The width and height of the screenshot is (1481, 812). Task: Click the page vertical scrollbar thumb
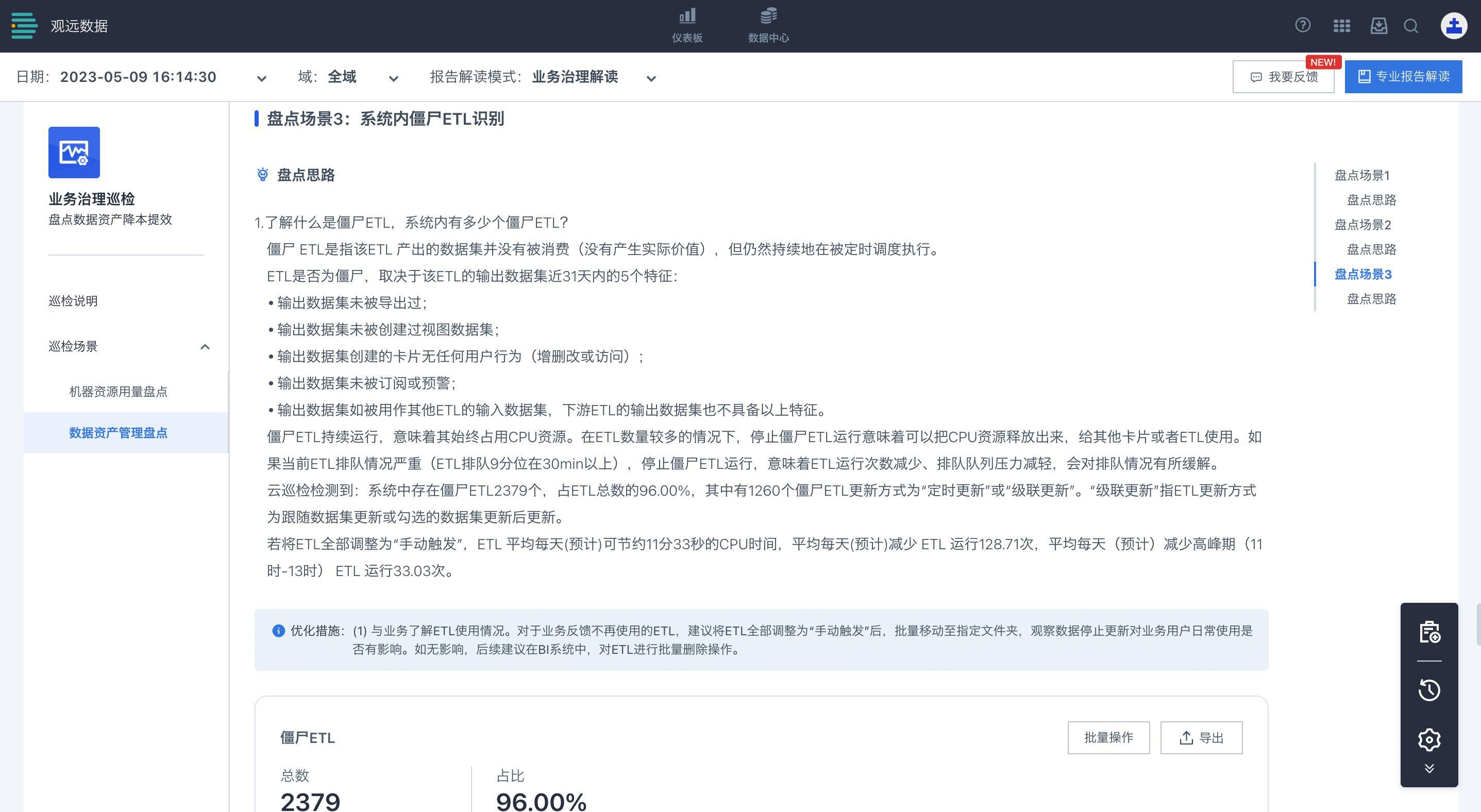(1478, 624)
